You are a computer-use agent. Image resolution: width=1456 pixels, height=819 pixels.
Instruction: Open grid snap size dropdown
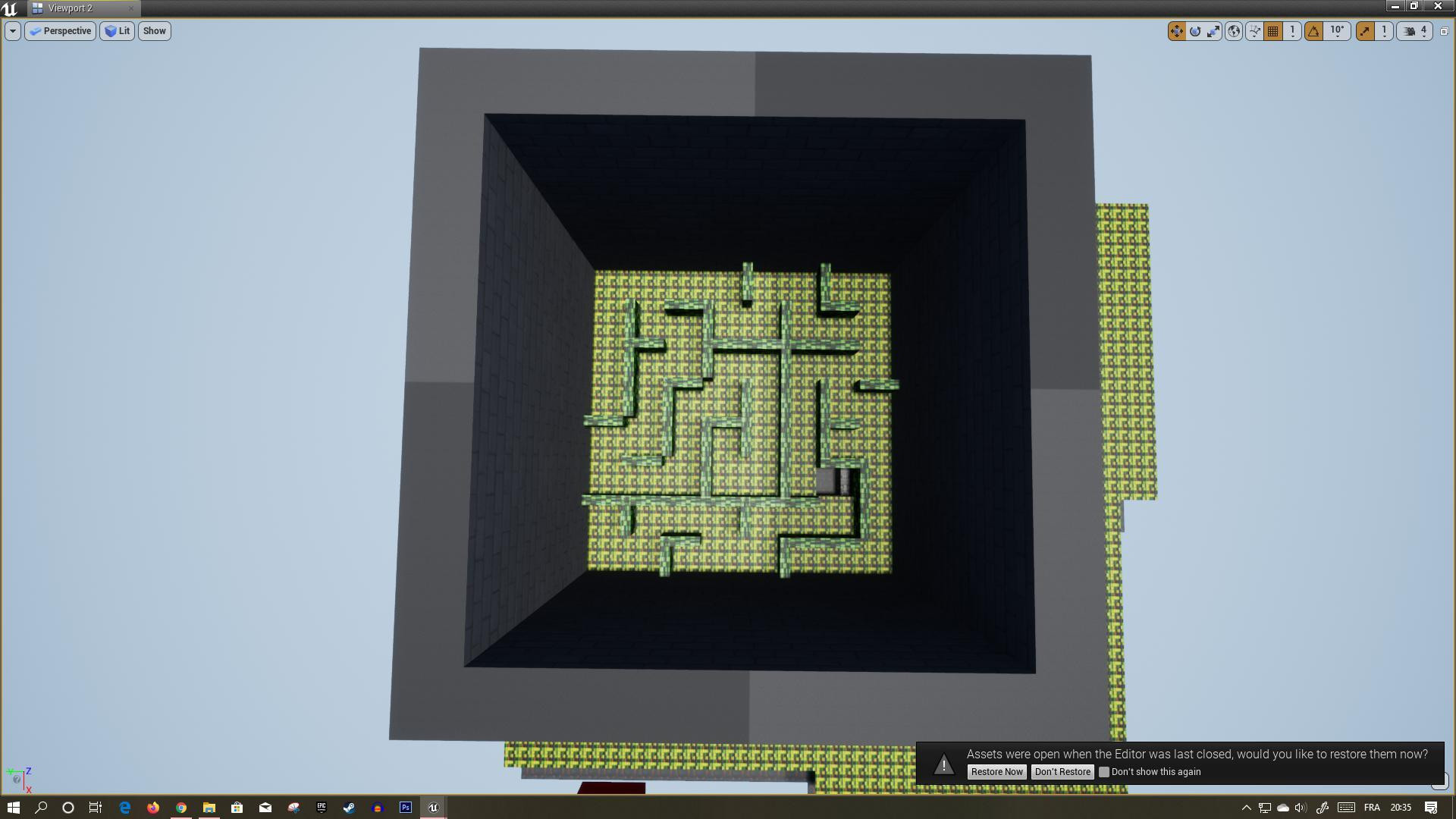1292,31
